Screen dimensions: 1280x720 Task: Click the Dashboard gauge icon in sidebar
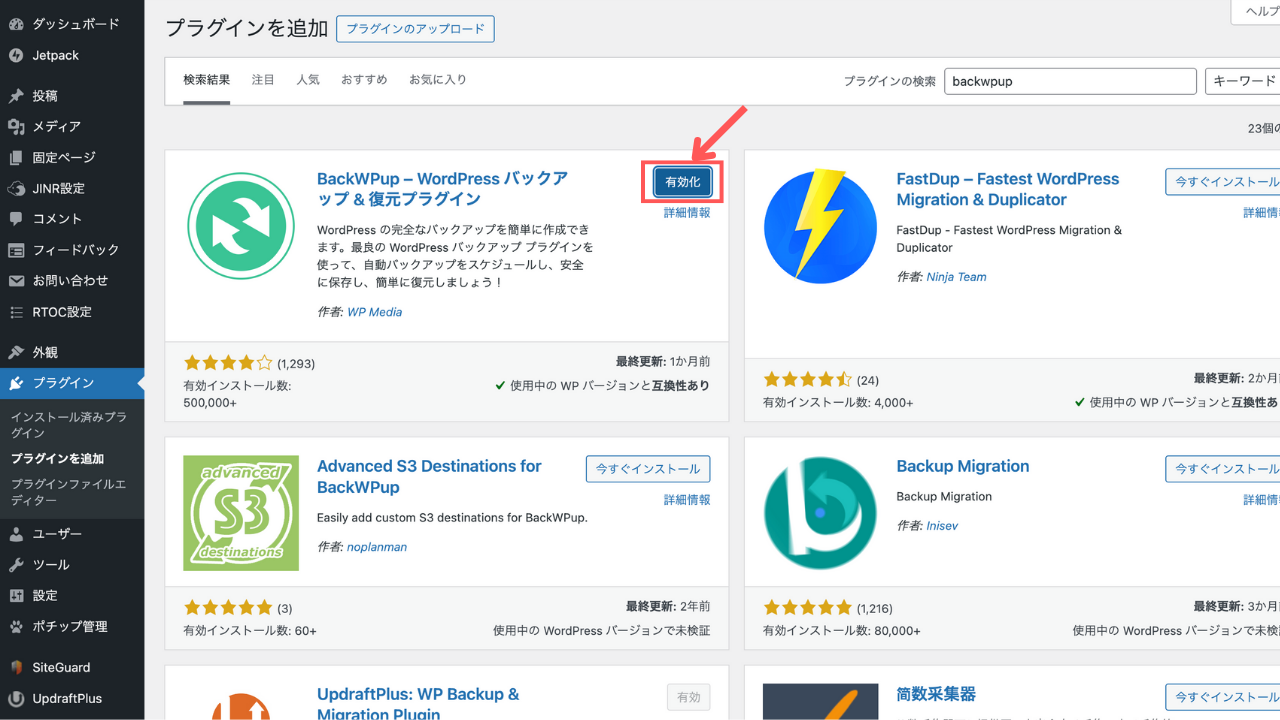pos(16,23)
